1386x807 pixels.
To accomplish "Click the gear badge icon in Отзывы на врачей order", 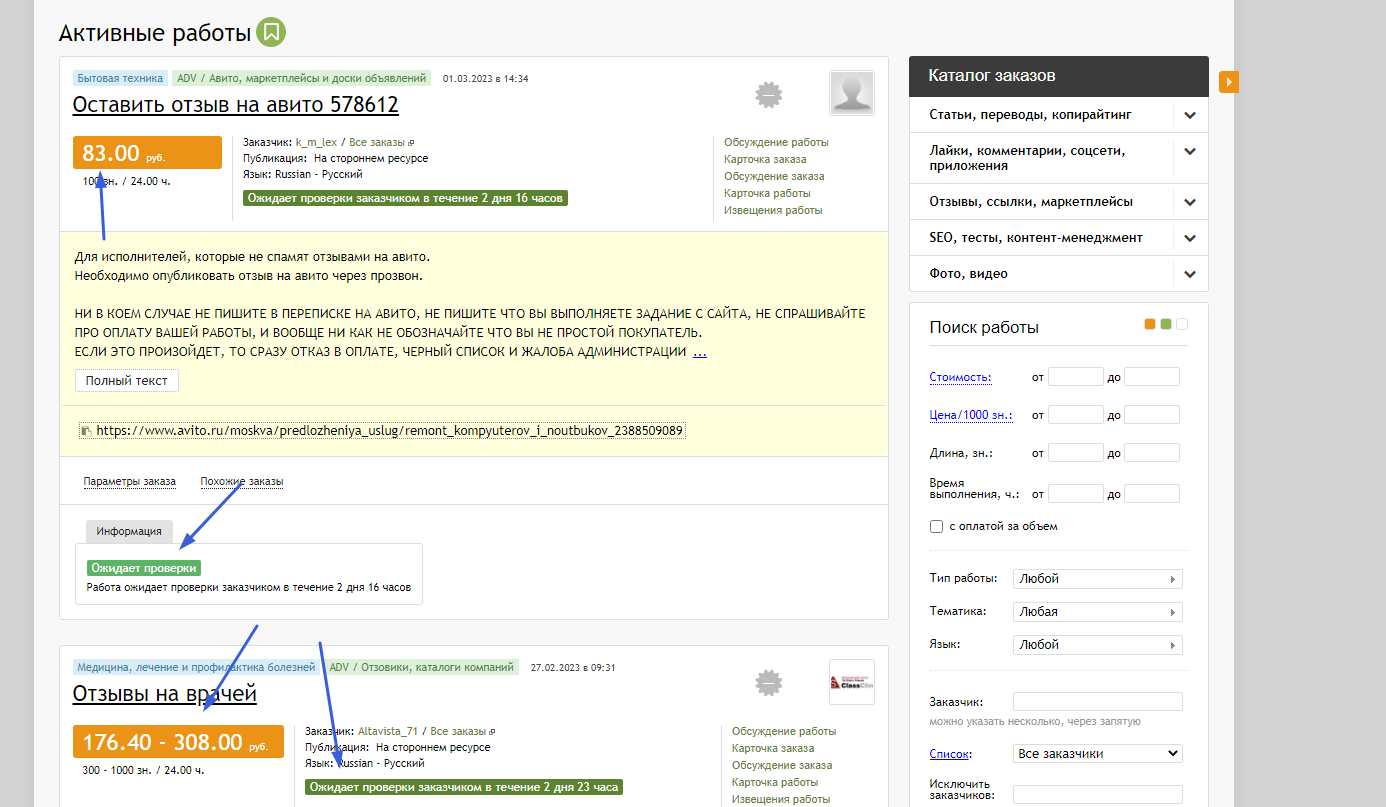I will tap(767, 683).
